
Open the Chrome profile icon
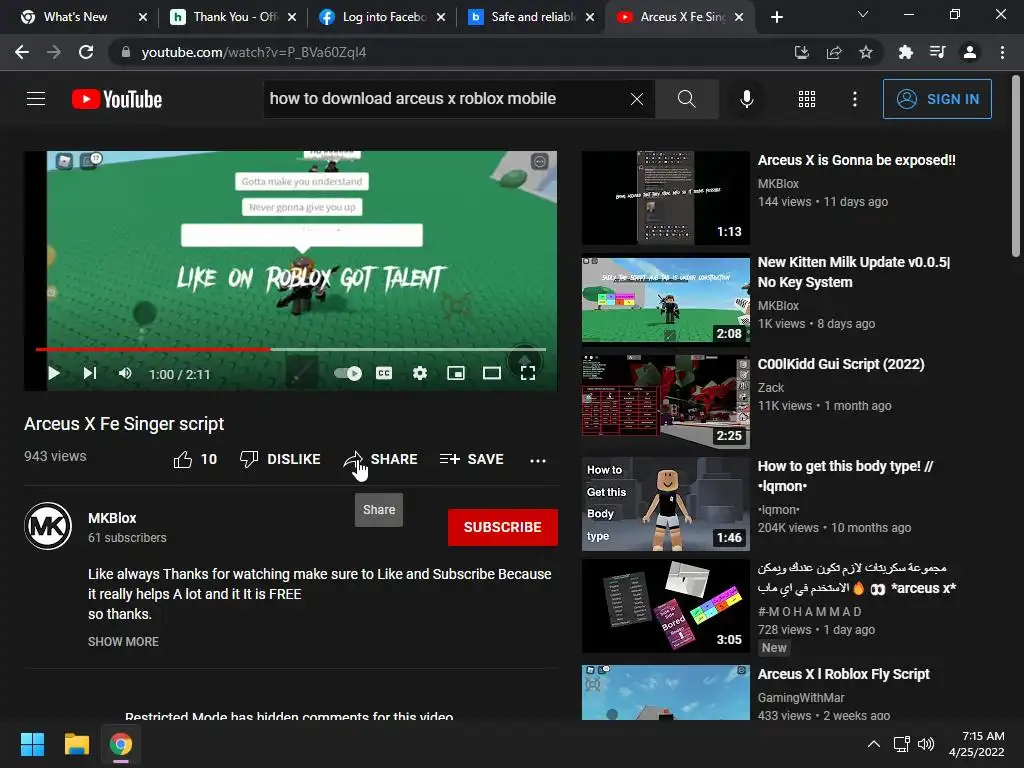click(970, 52)
